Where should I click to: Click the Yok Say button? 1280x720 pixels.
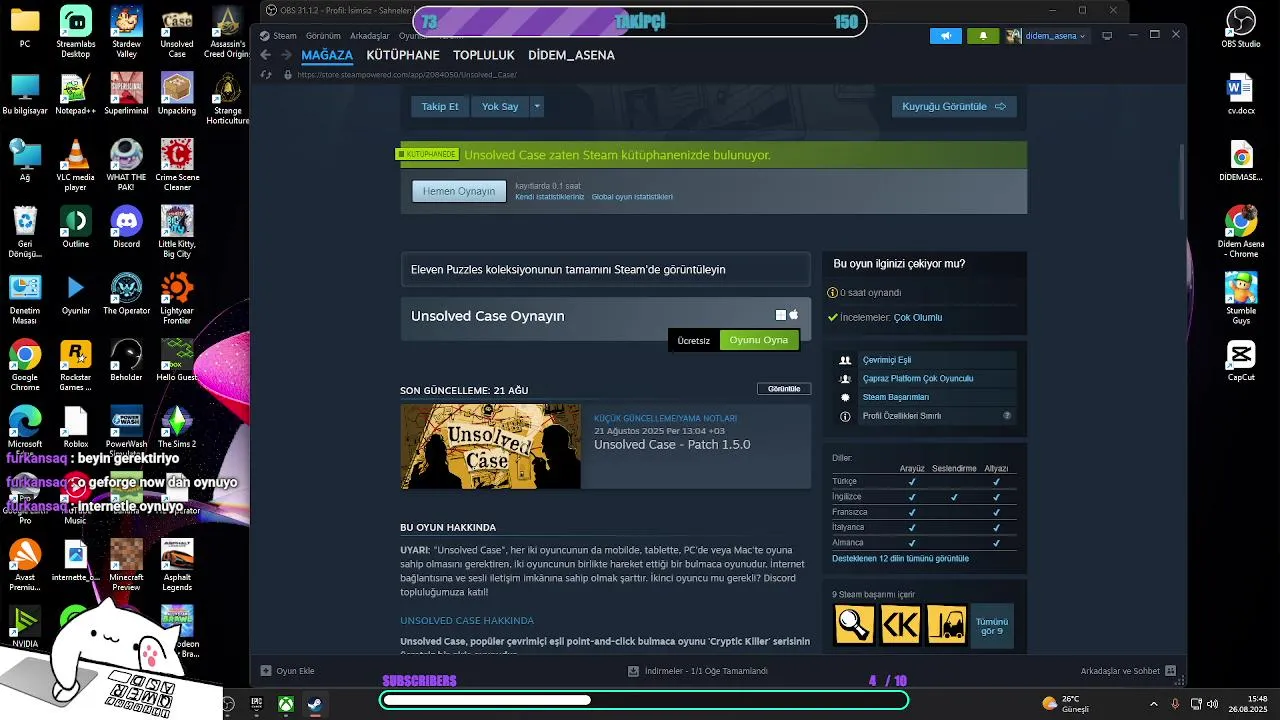[500, 106]
